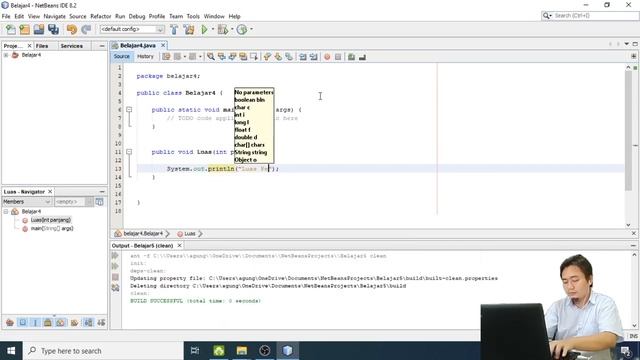This screenshot has width=640, height=360.
Task: Open File Explorer from the taskbar
Action: coord(242,351)
